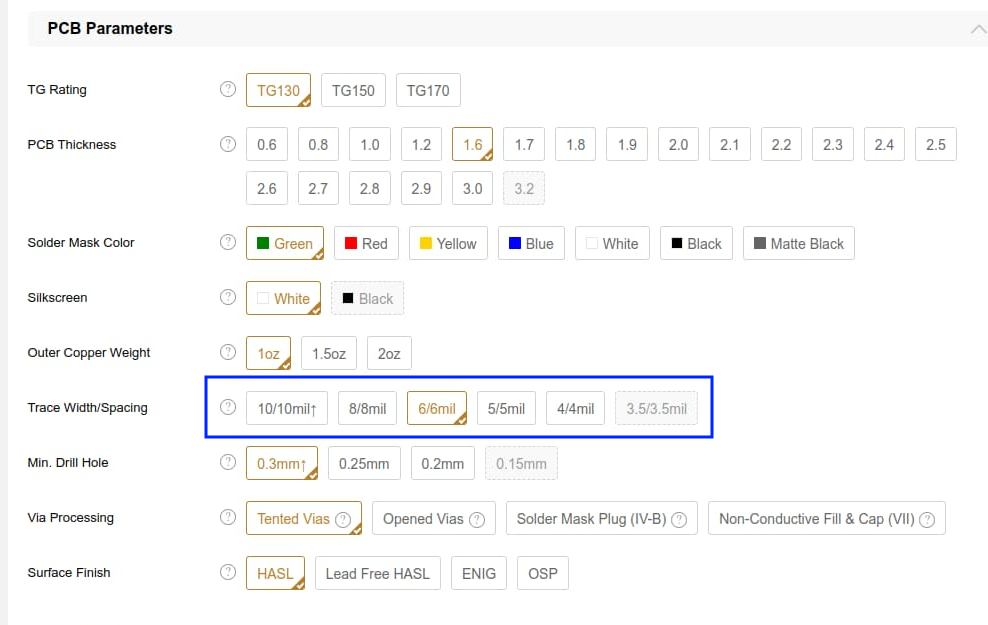Choose PCB thickness 1.8
The width and height of the screenshot is (988, 625).
point(575,144)
